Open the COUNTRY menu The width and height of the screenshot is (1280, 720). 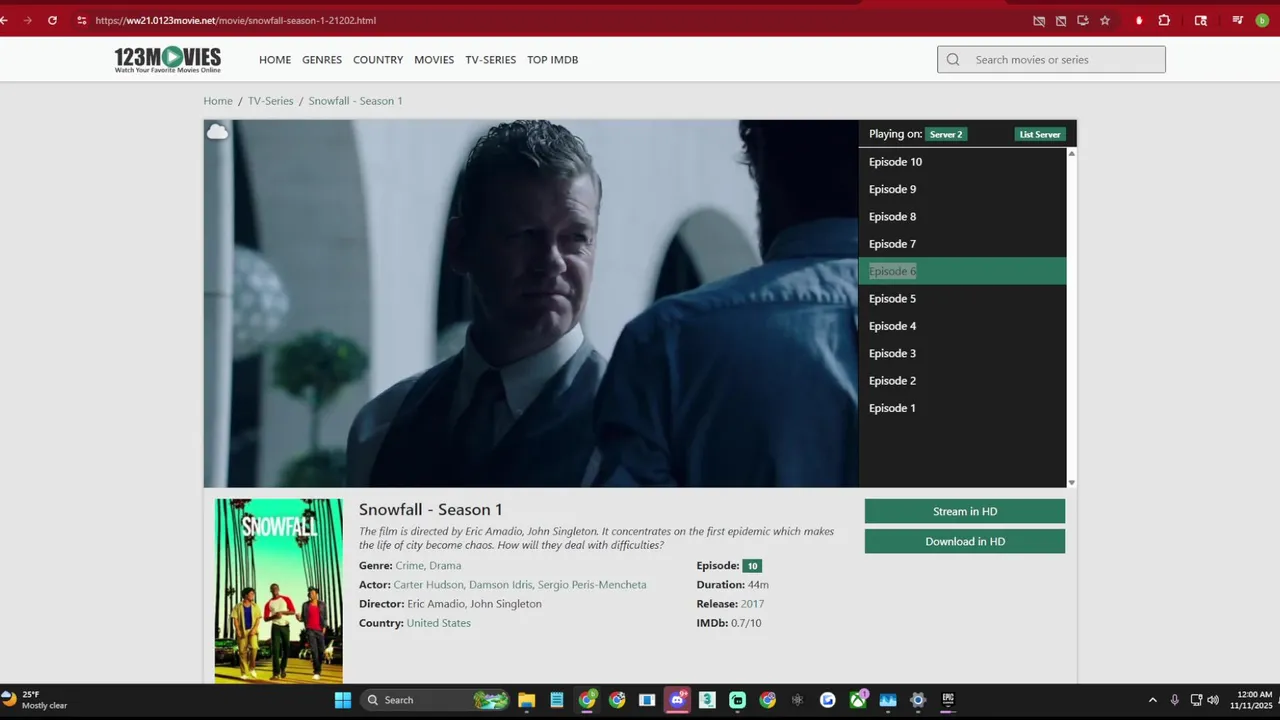point(378,60)
